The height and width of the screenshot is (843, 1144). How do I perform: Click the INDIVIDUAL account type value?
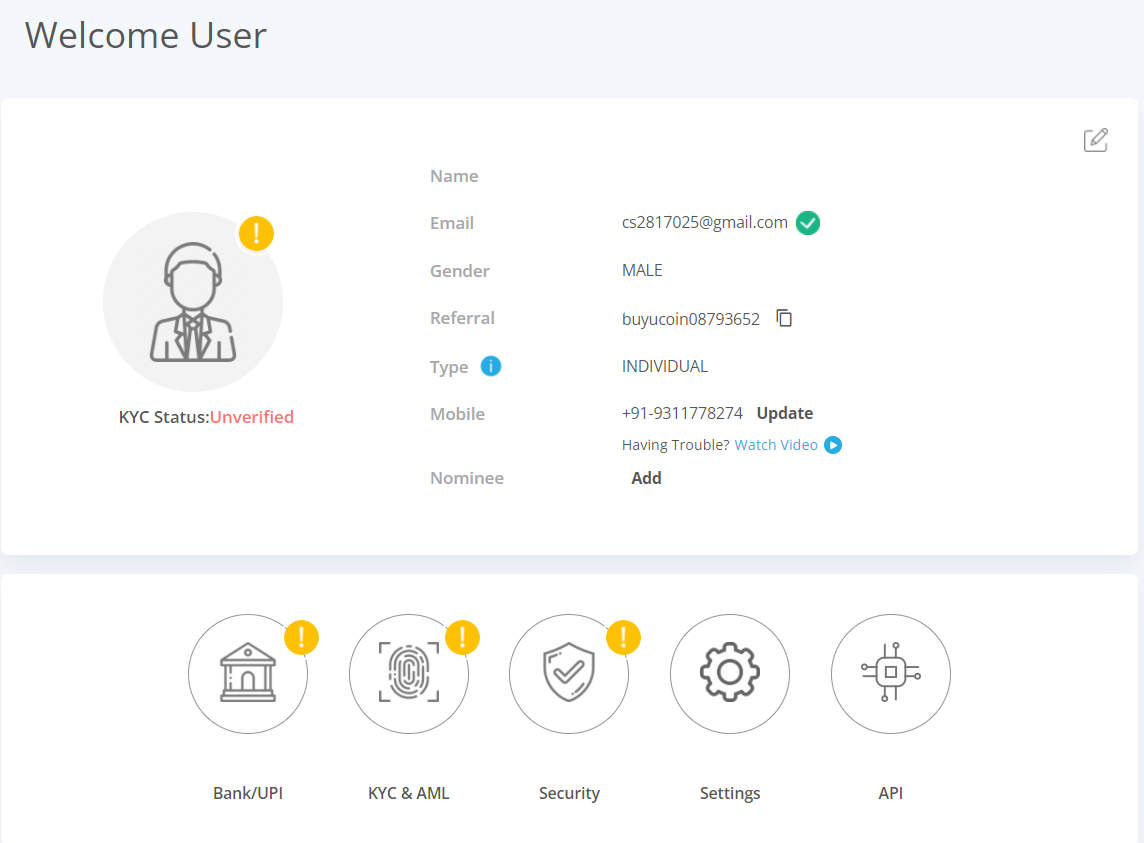point(665,366)
